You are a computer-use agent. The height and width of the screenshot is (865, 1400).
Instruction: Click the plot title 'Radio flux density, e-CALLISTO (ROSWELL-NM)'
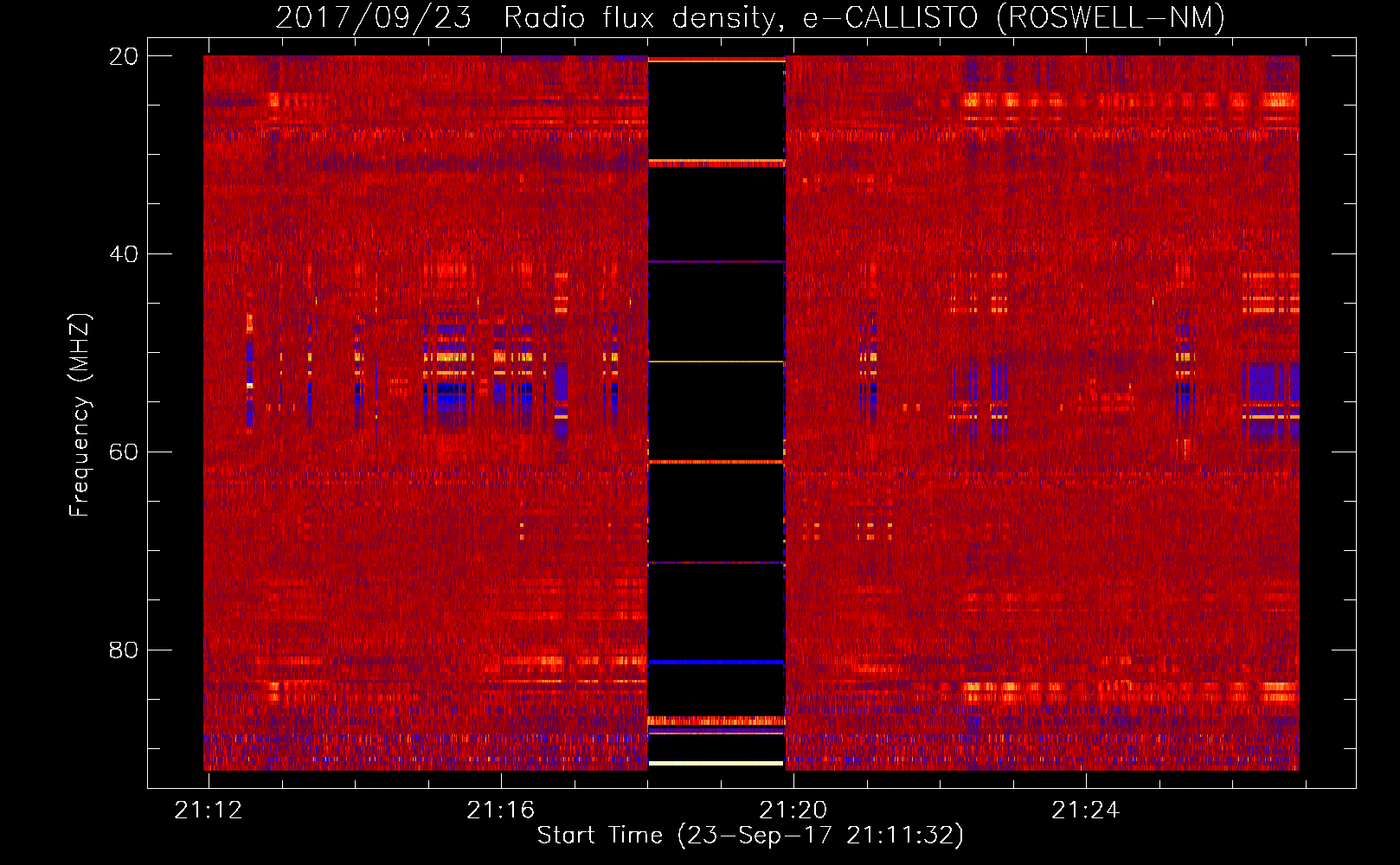(864, 18)
